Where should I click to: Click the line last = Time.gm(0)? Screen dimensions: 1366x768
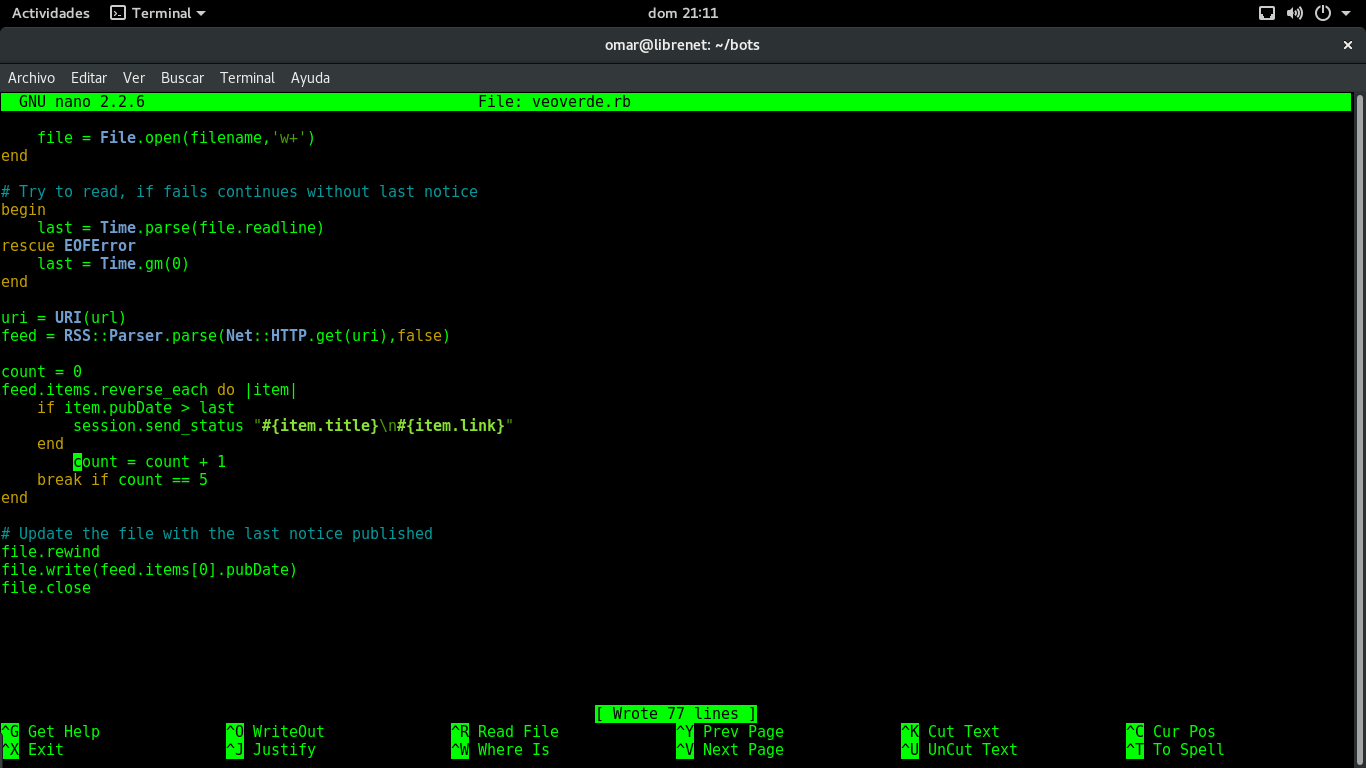[x=113, y=264]
